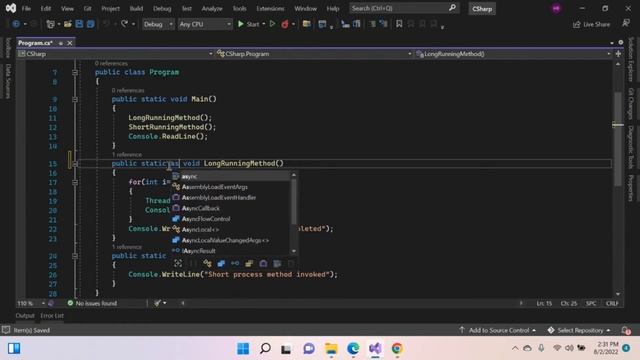This screenshot has width=640, height=360.
Task: Toggle the IntelliSense interfaces filter
Action: coord(235,263)
